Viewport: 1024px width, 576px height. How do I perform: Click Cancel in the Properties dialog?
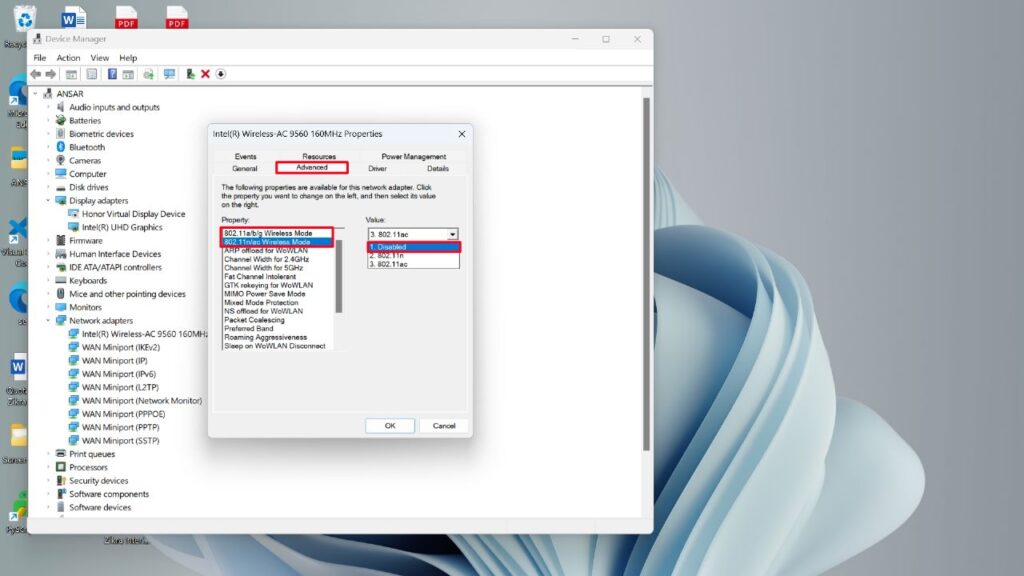tap(444, 426)
